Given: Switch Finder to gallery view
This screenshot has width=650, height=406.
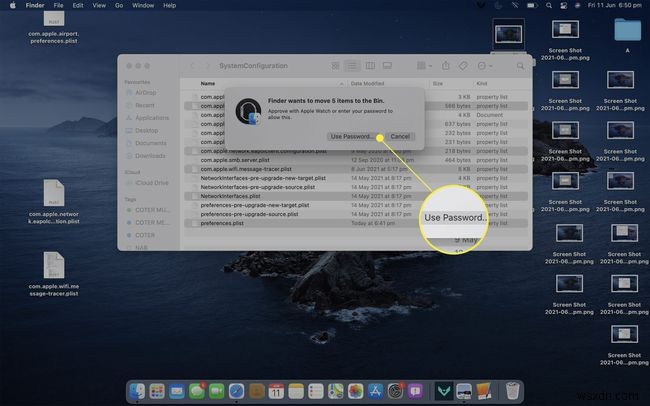Looking at the screenshot, I should tap(387, 66).
